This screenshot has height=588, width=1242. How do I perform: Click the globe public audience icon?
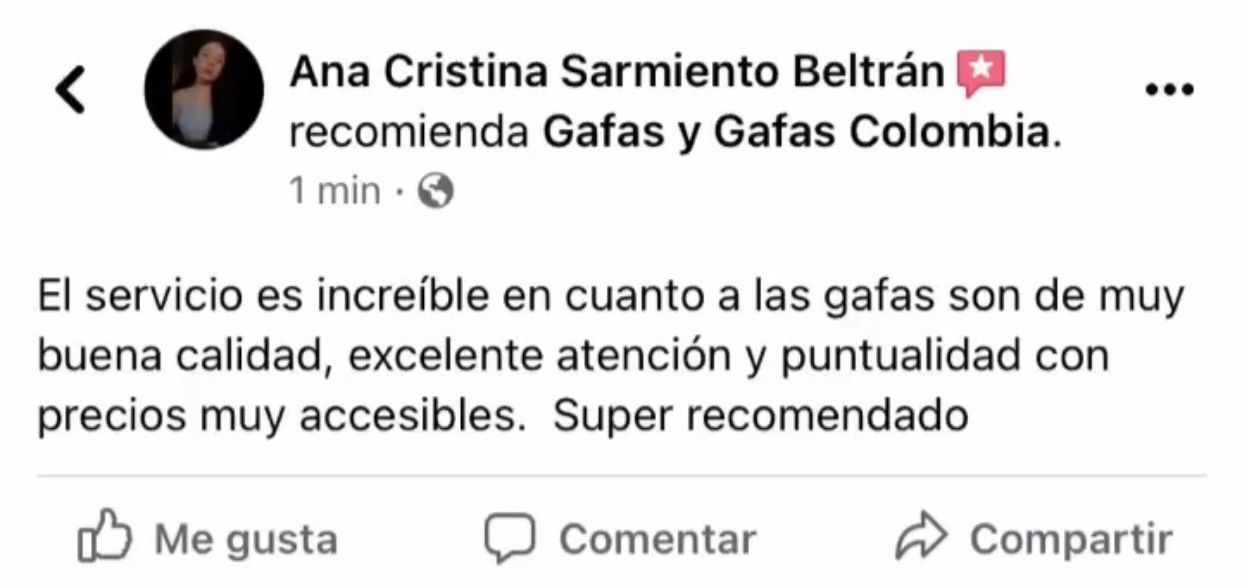(436, 190)
